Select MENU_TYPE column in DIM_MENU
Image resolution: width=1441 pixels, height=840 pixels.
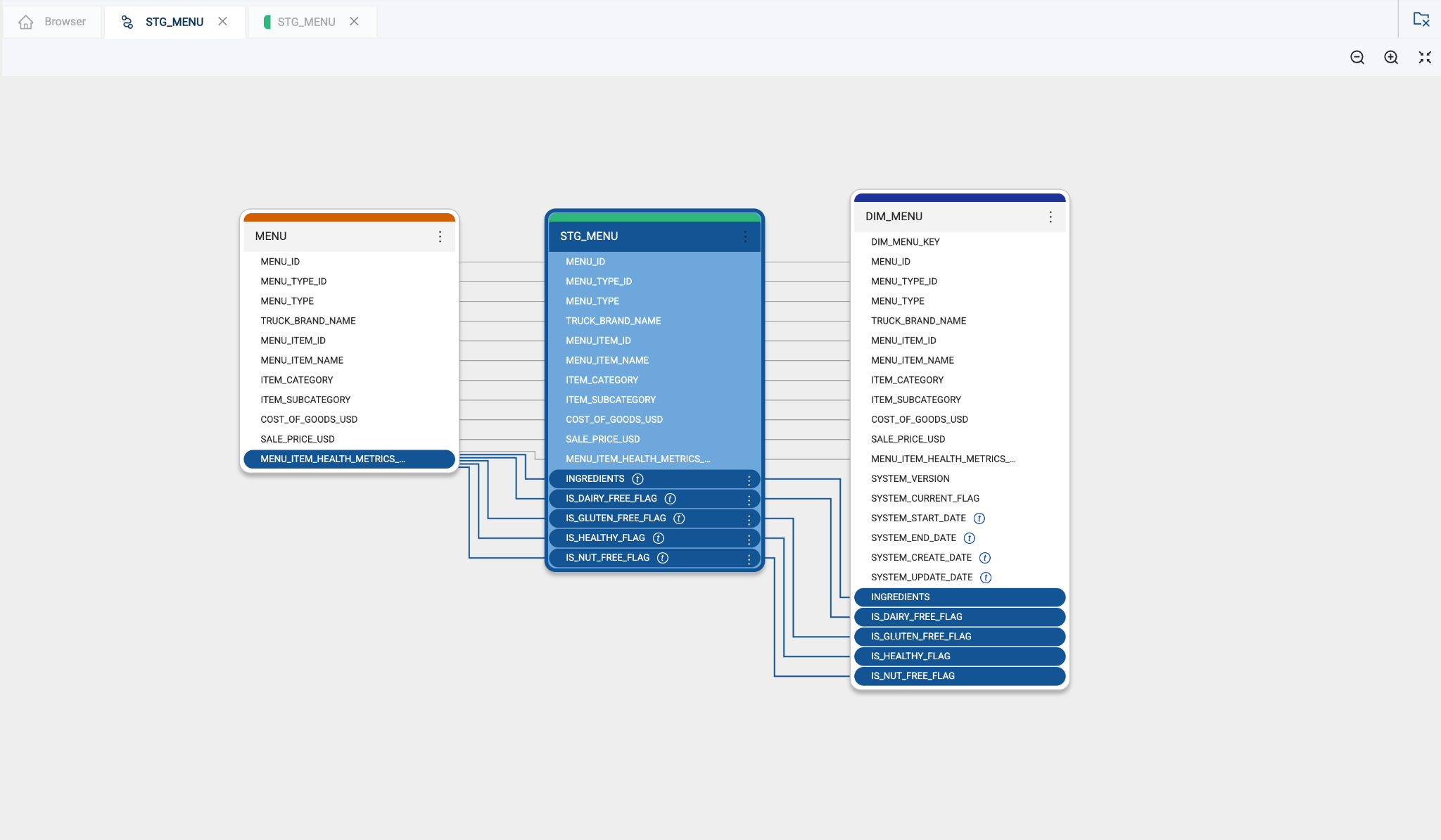pos(960,301)
